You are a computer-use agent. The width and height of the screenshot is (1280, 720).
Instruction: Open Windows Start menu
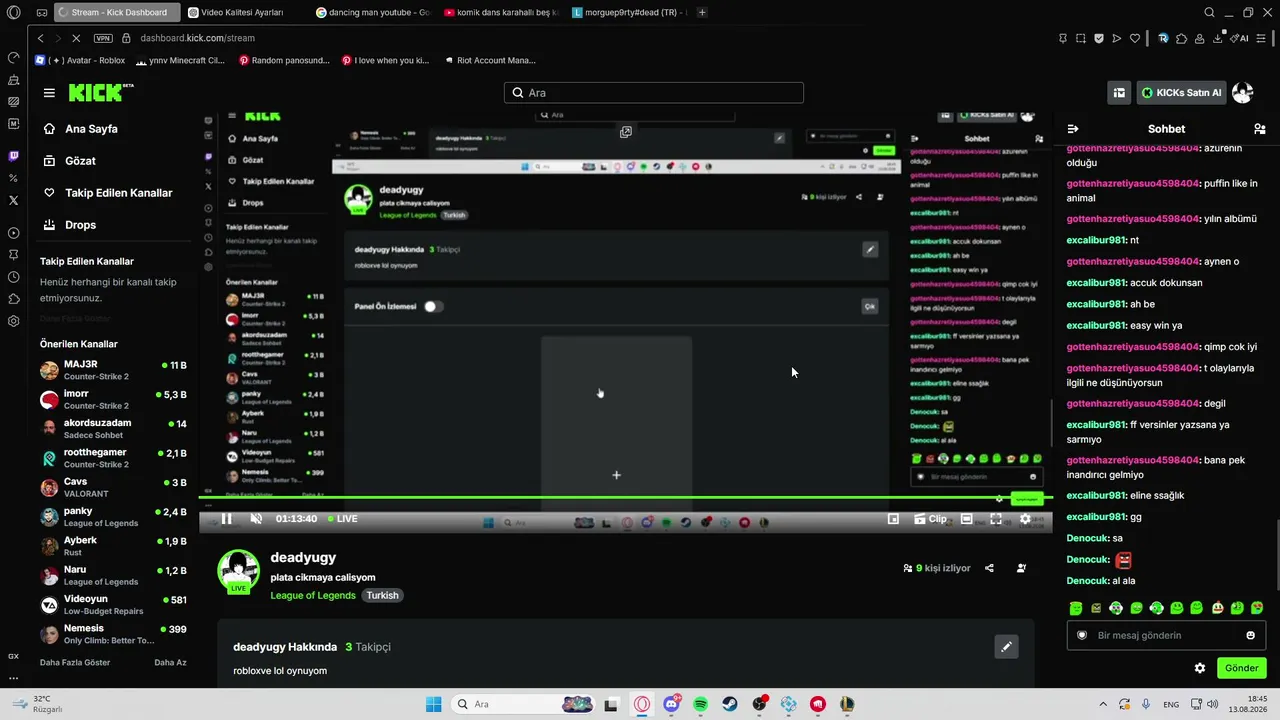[x=433, y=704]
